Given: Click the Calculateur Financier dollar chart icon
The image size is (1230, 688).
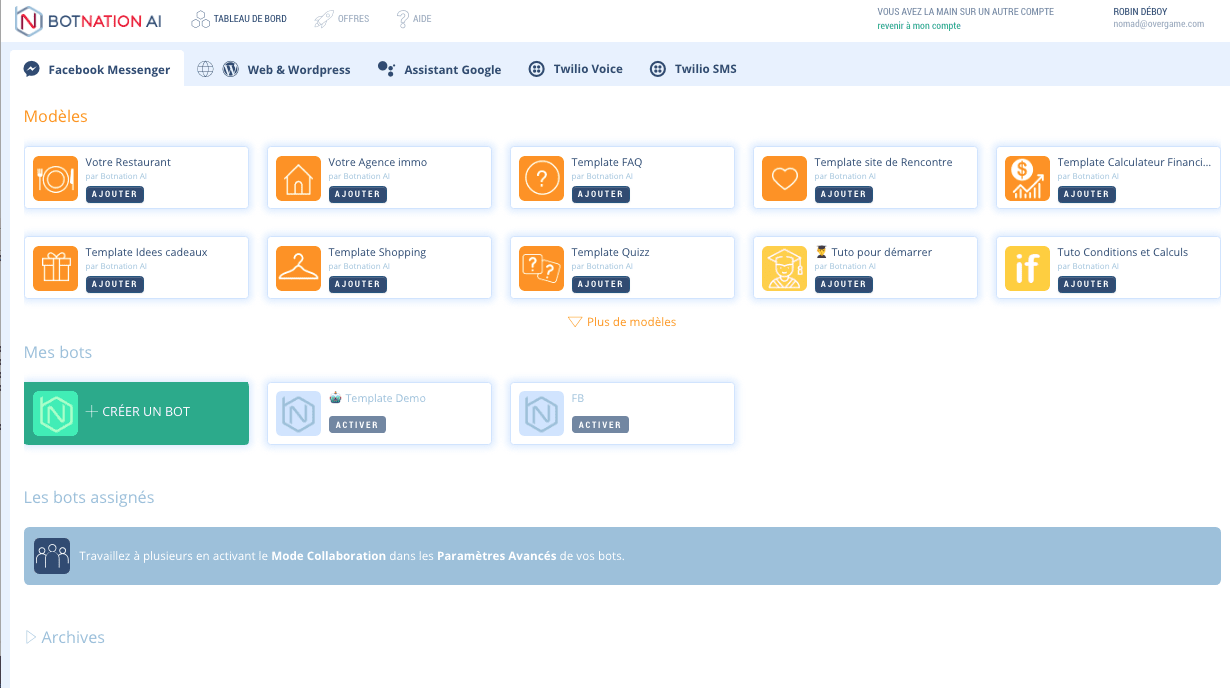Looking at the screenshot, I should tap(1027, 178).
